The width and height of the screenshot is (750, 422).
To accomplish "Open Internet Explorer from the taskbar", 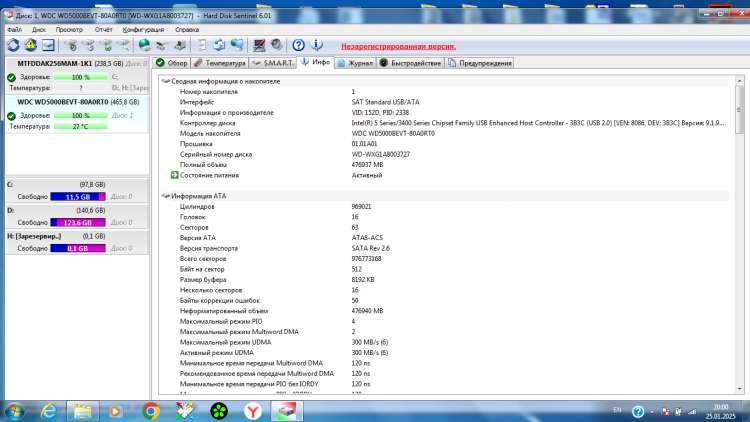I will click(49, 411).
